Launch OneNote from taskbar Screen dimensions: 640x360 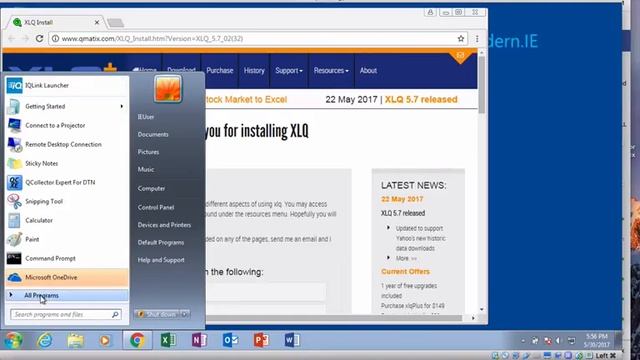click(199, 340)
